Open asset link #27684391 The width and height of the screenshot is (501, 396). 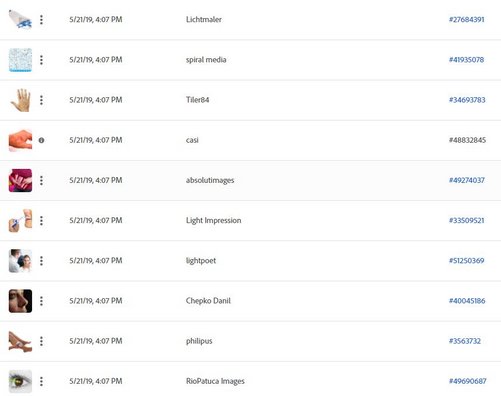point(466,20)
